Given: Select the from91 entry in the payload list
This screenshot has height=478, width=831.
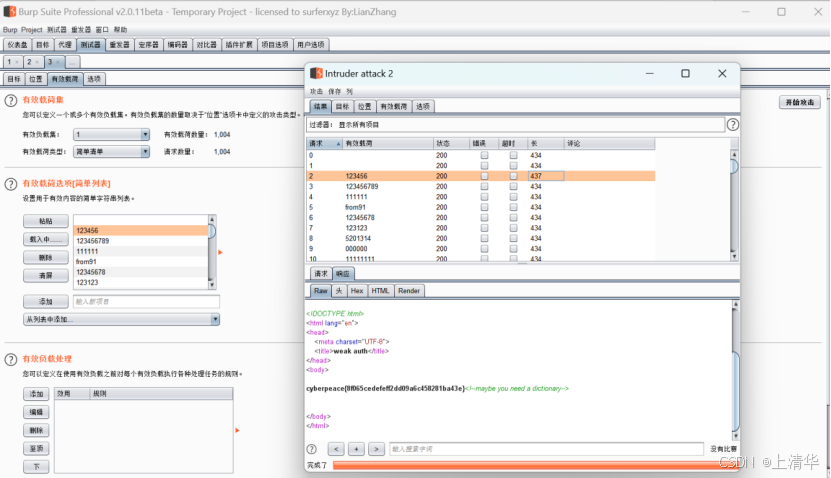Looking at the screenshot, I should (x=140, y=262).
